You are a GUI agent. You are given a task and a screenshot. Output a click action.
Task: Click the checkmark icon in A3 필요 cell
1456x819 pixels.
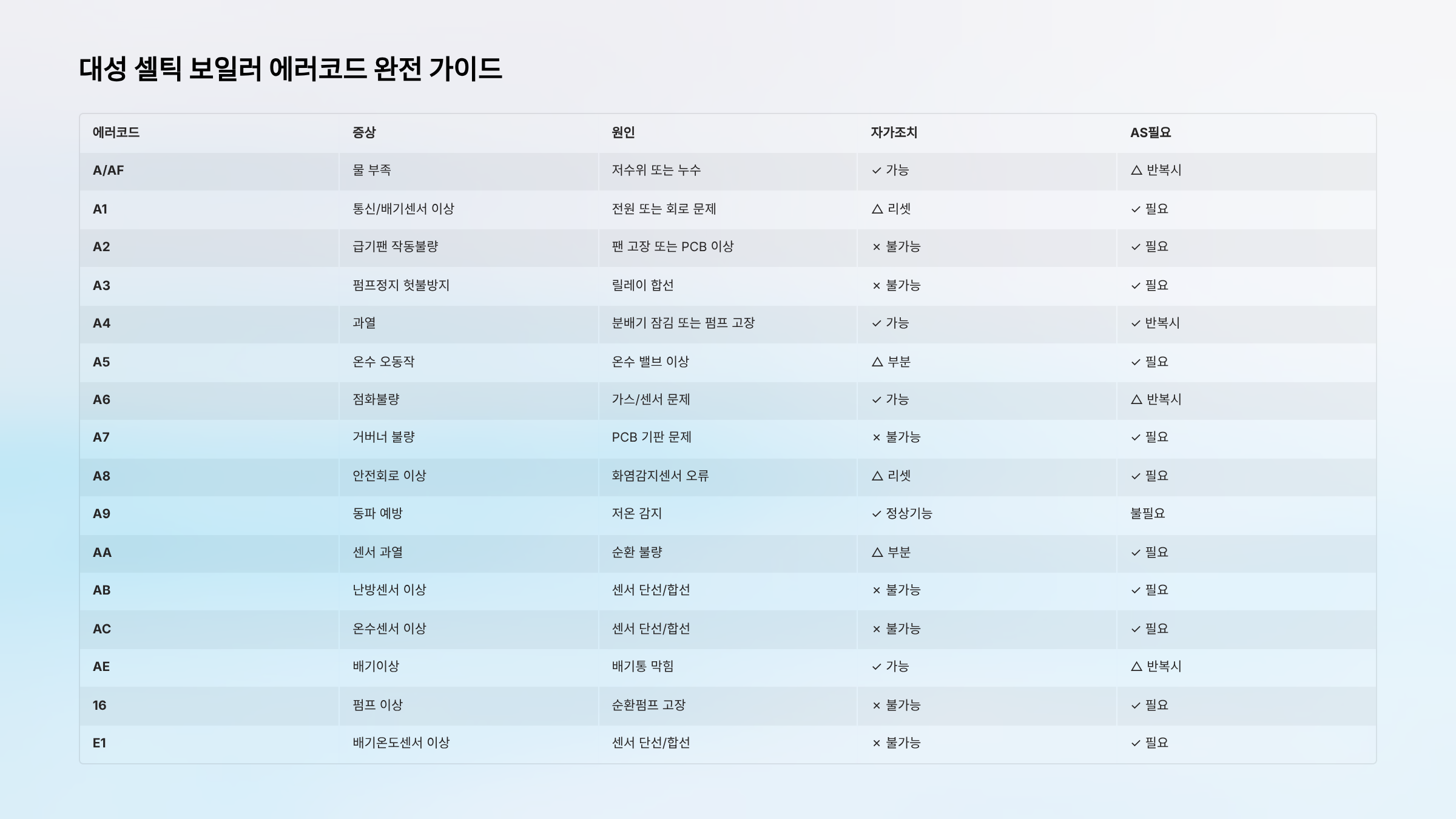[x=1136, y=286]
